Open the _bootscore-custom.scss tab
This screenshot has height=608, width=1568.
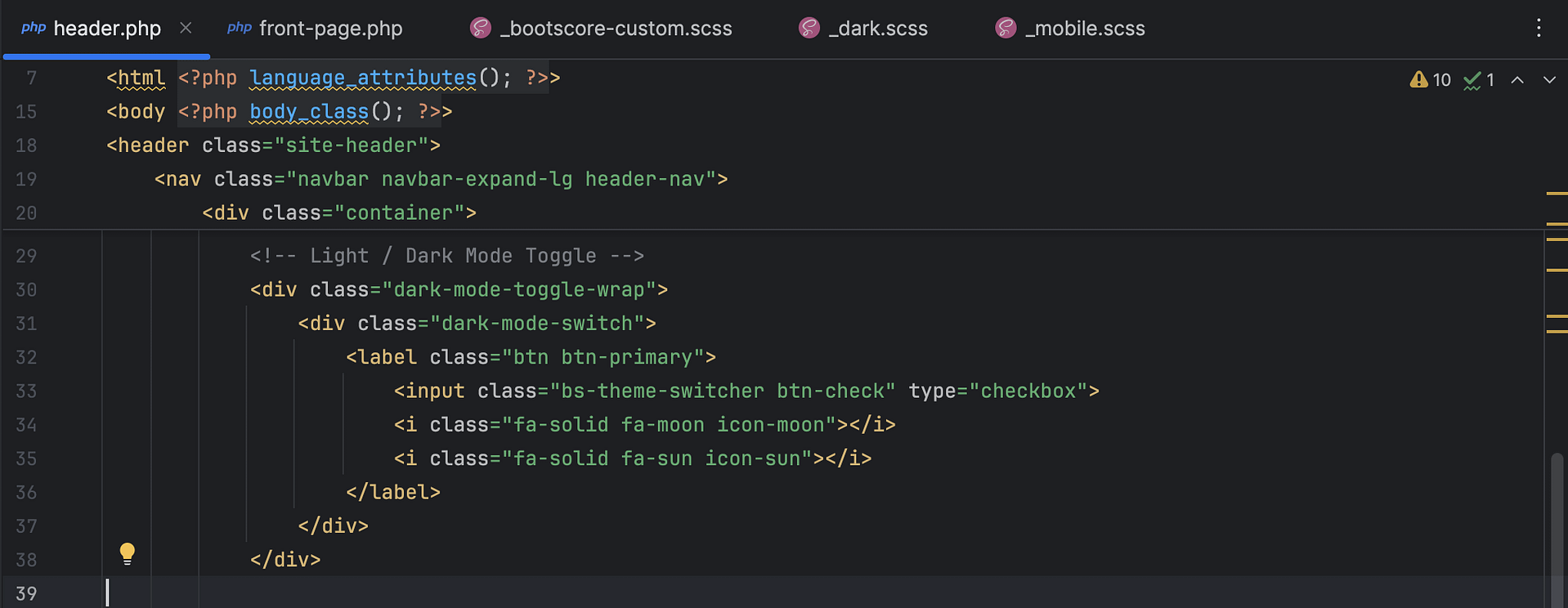click(615, 29)
